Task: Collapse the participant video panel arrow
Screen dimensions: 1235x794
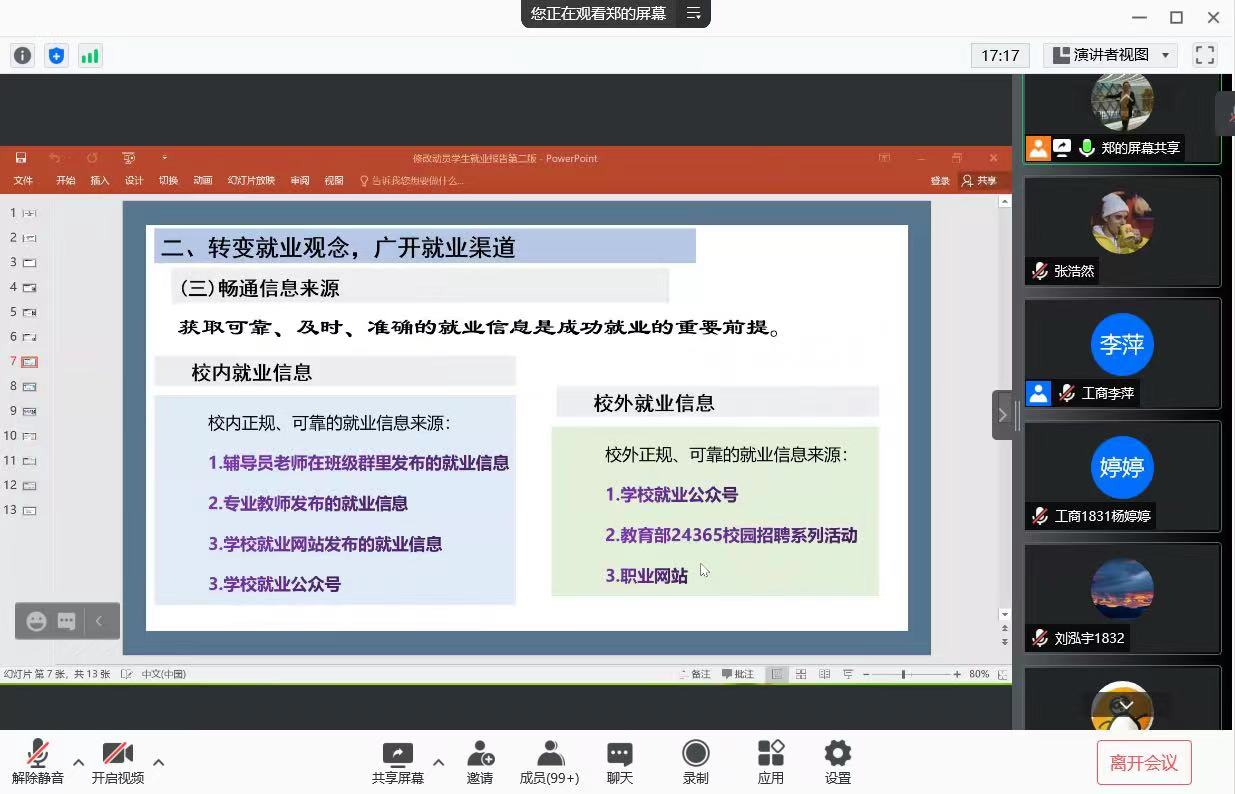Action: click(1003, 415)
